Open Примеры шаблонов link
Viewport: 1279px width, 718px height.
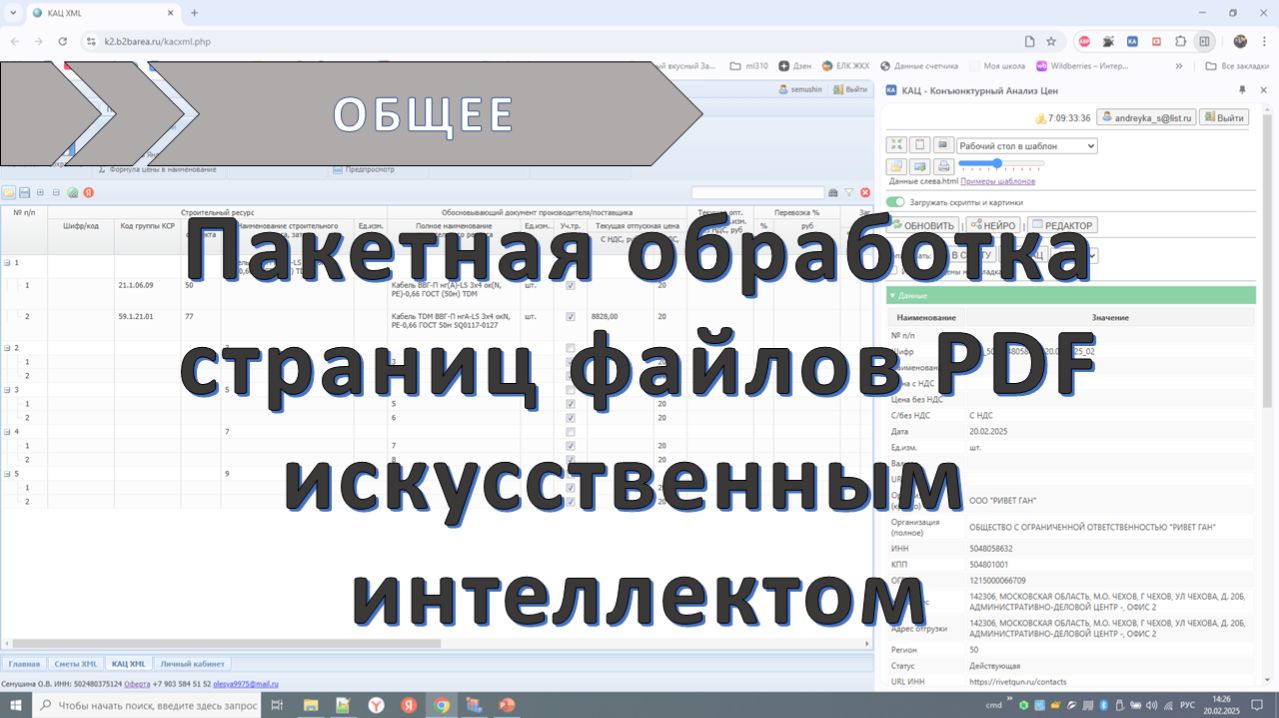(998, 182)
